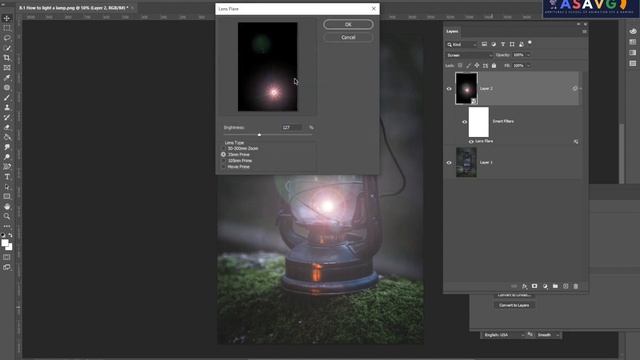Change the screen mode icon
The width and height of the screenshot is (640, 360).
7,267
